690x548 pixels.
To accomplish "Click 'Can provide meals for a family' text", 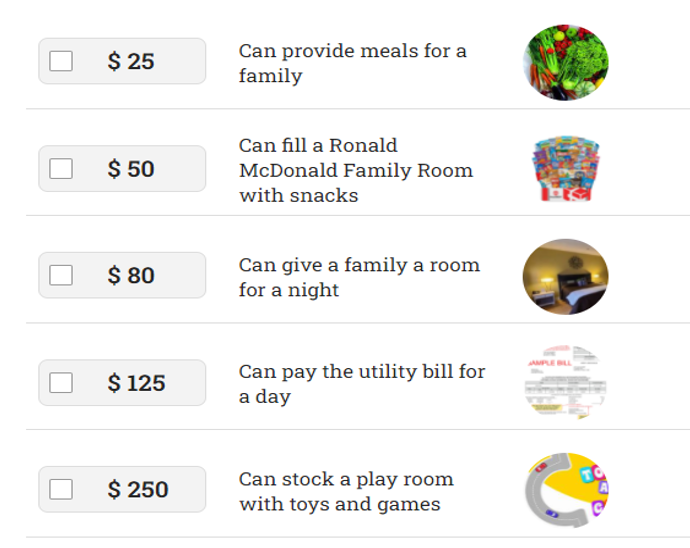I will click(352, 63).
